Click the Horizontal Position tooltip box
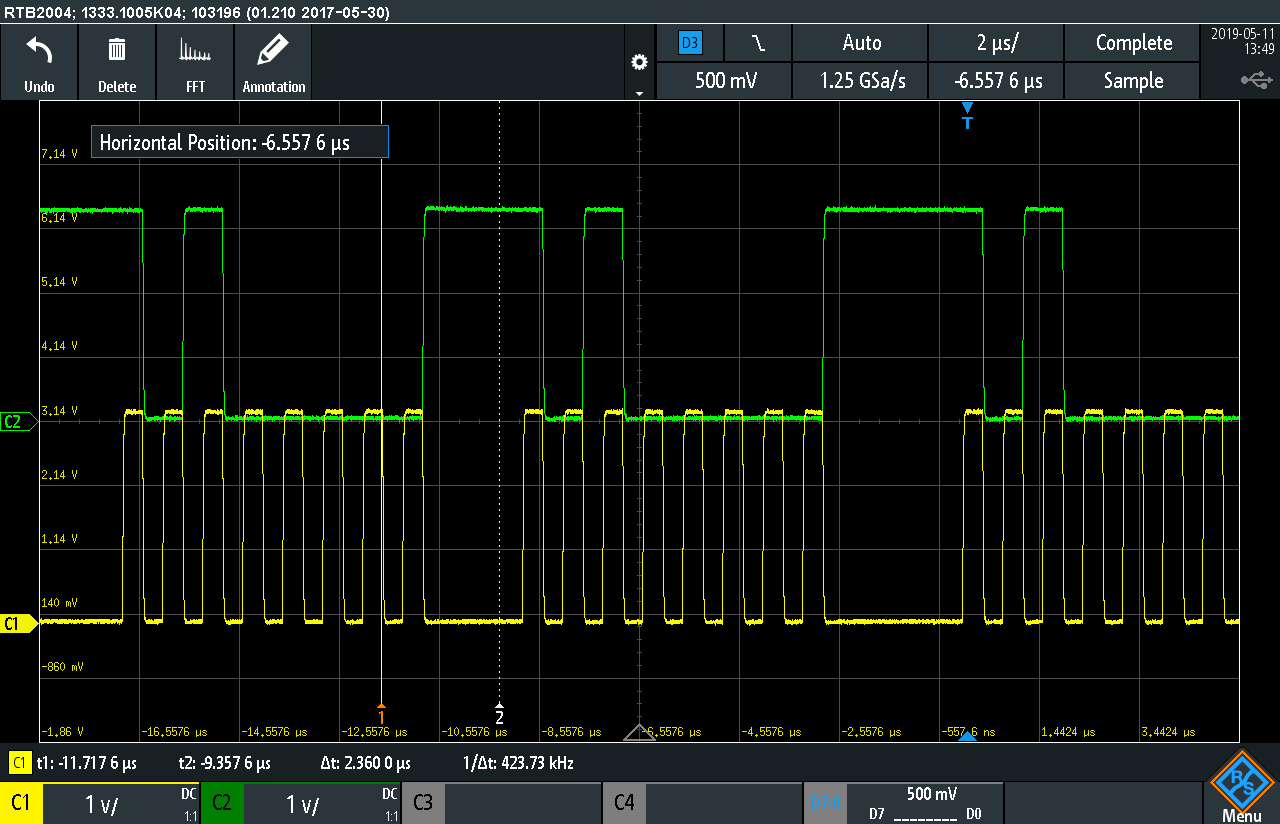Image resolution: width=1280 pixels, height=824 pixels. (239, 142)
